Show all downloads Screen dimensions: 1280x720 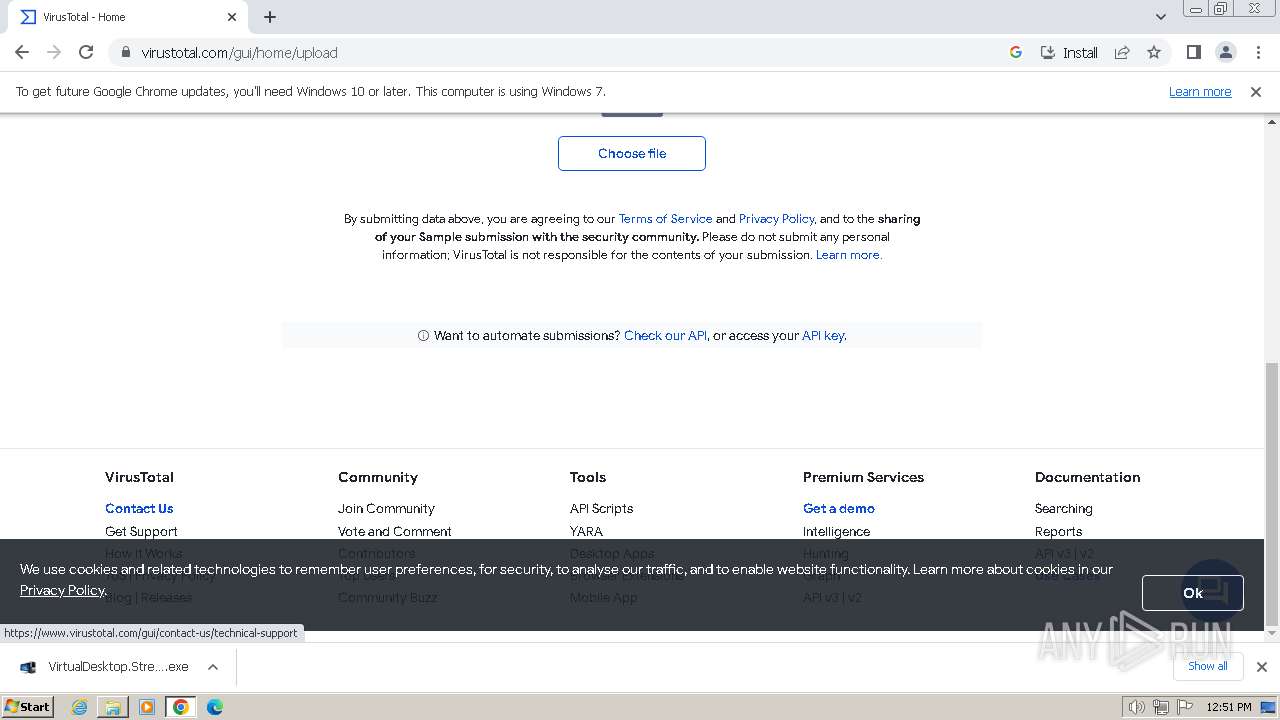[x=1207, y=666]
